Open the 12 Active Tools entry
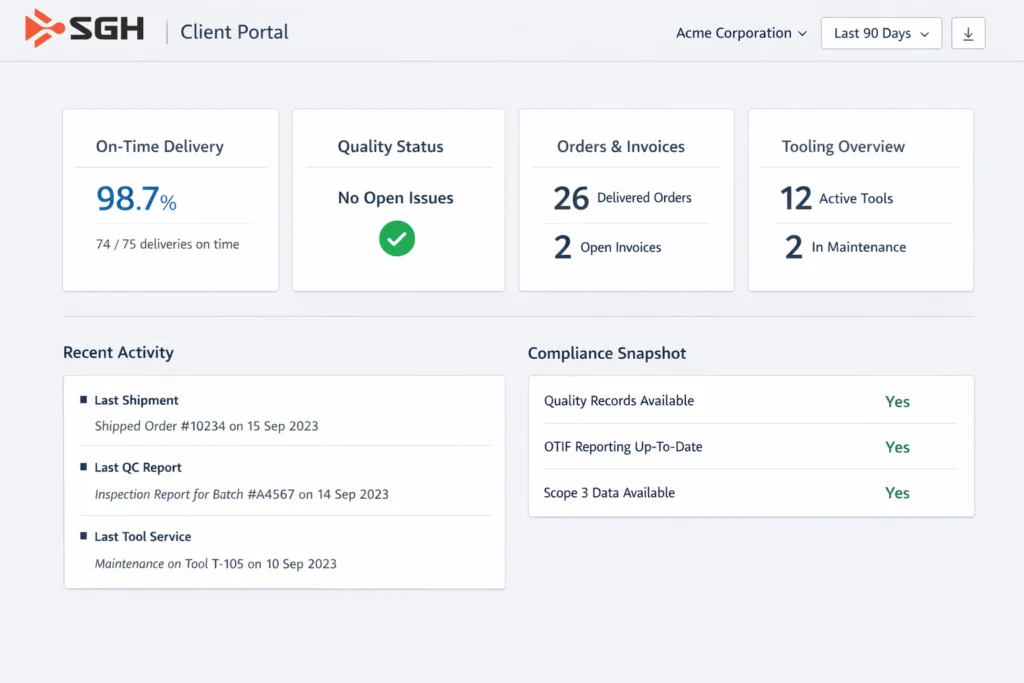 836,198
